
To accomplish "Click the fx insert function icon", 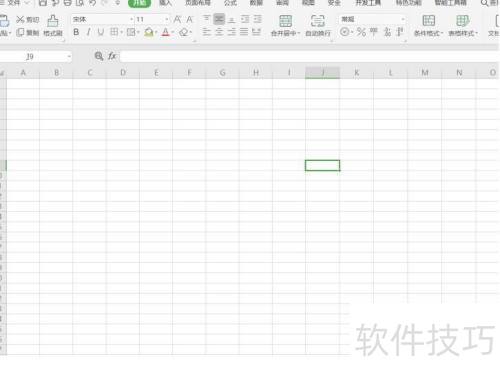I will (112, 56).
